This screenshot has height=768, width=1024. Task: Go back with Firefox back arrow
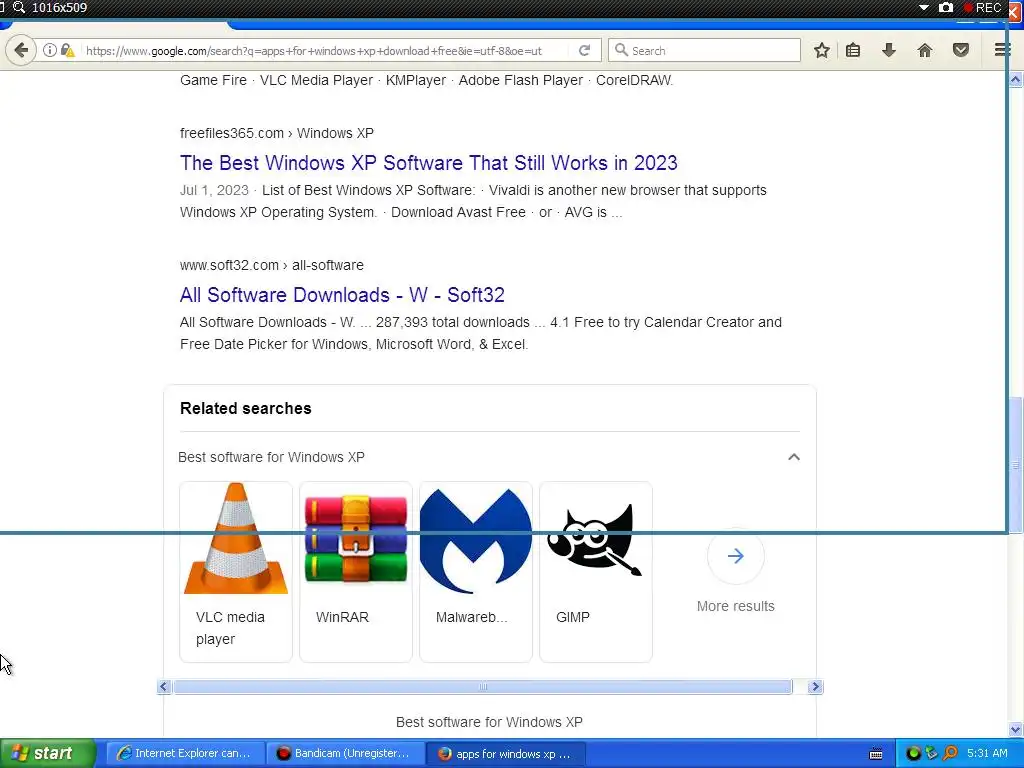tap(21, 50)
